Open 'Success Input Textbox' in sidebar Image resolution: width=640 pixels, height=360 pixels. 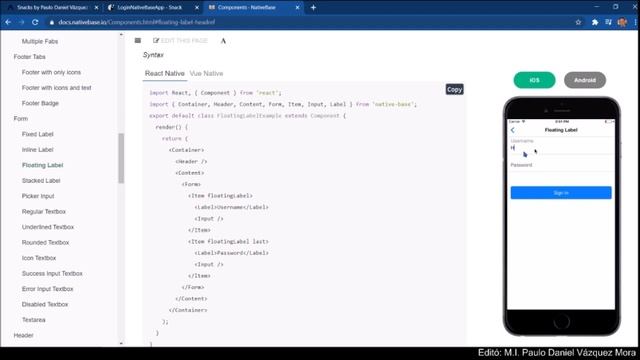(x=52, y=274)
